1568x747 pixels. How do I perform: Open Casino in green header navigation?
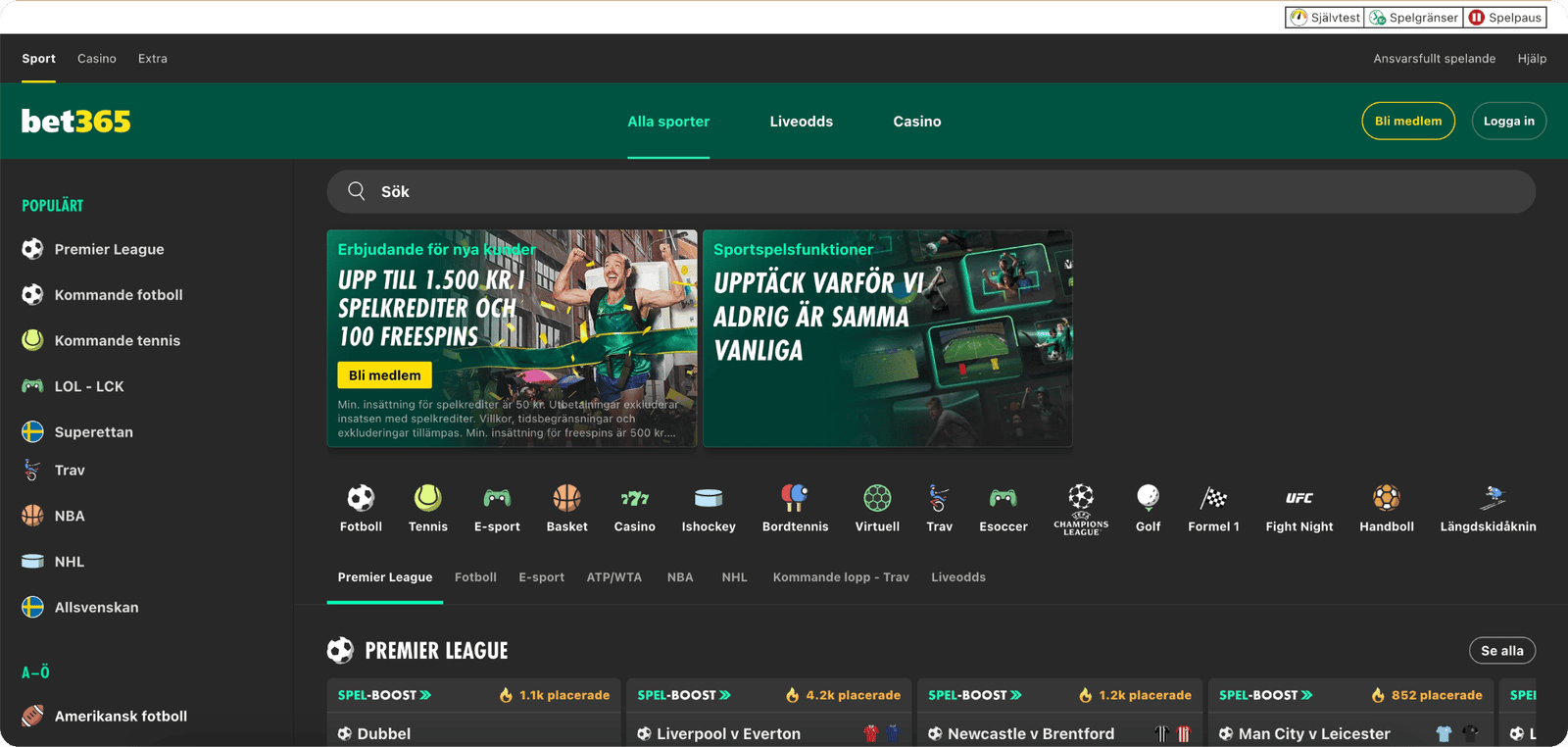click(917, 122)
